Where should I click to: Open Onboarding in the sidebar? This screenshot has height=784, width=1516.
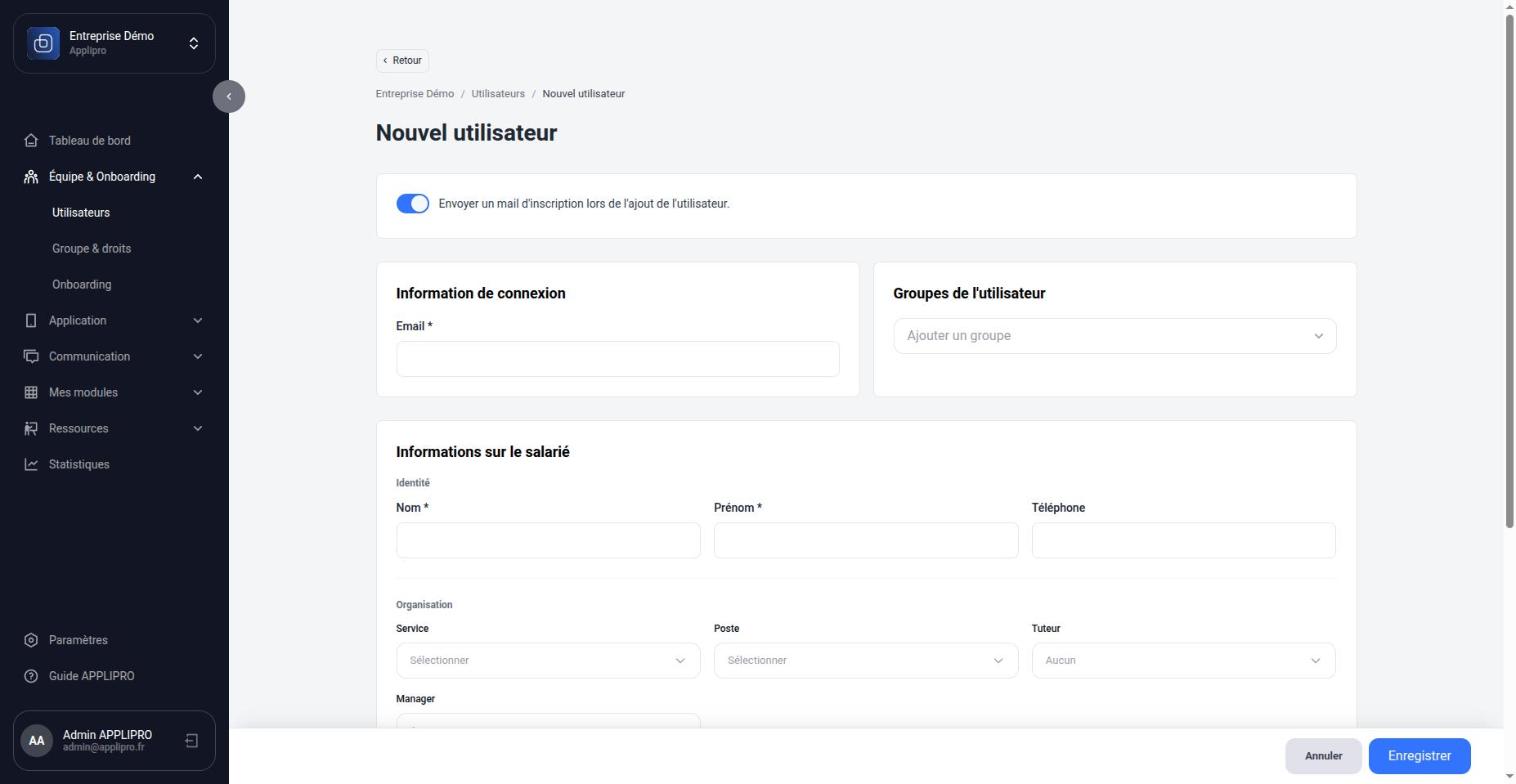82,285
